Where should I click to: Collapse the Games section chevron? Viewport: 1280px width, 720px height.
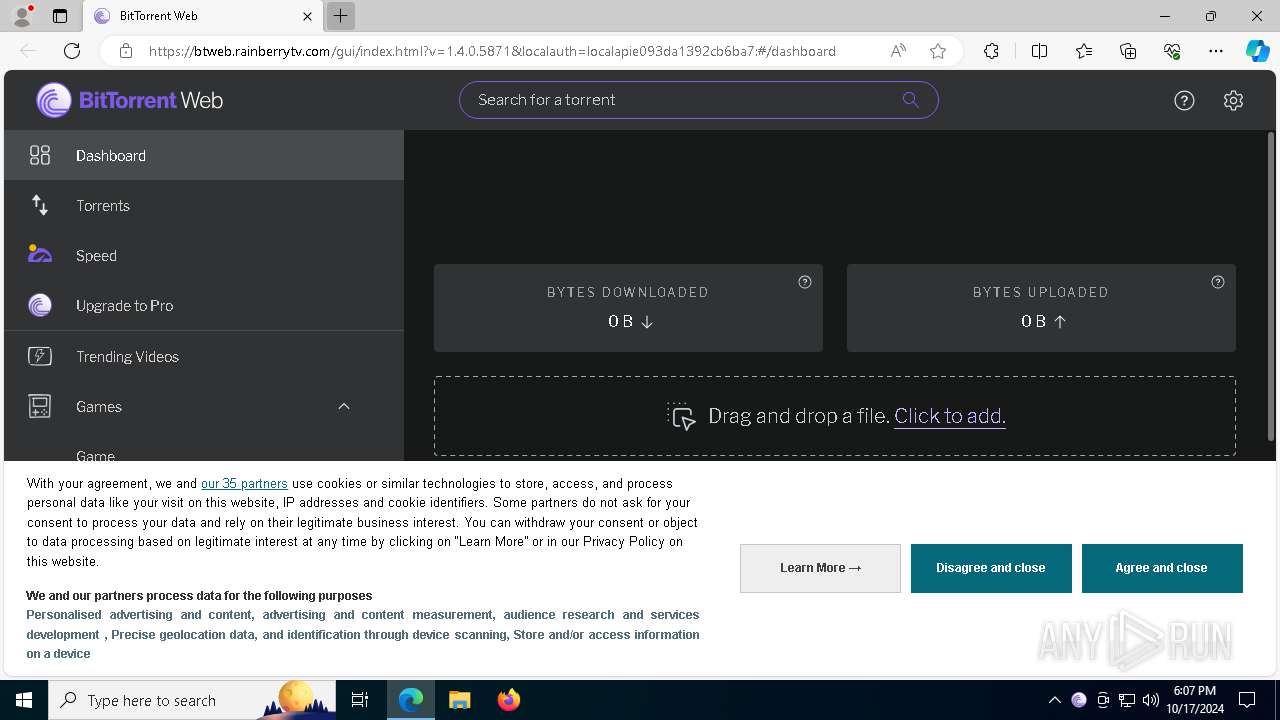coord(344,406)
